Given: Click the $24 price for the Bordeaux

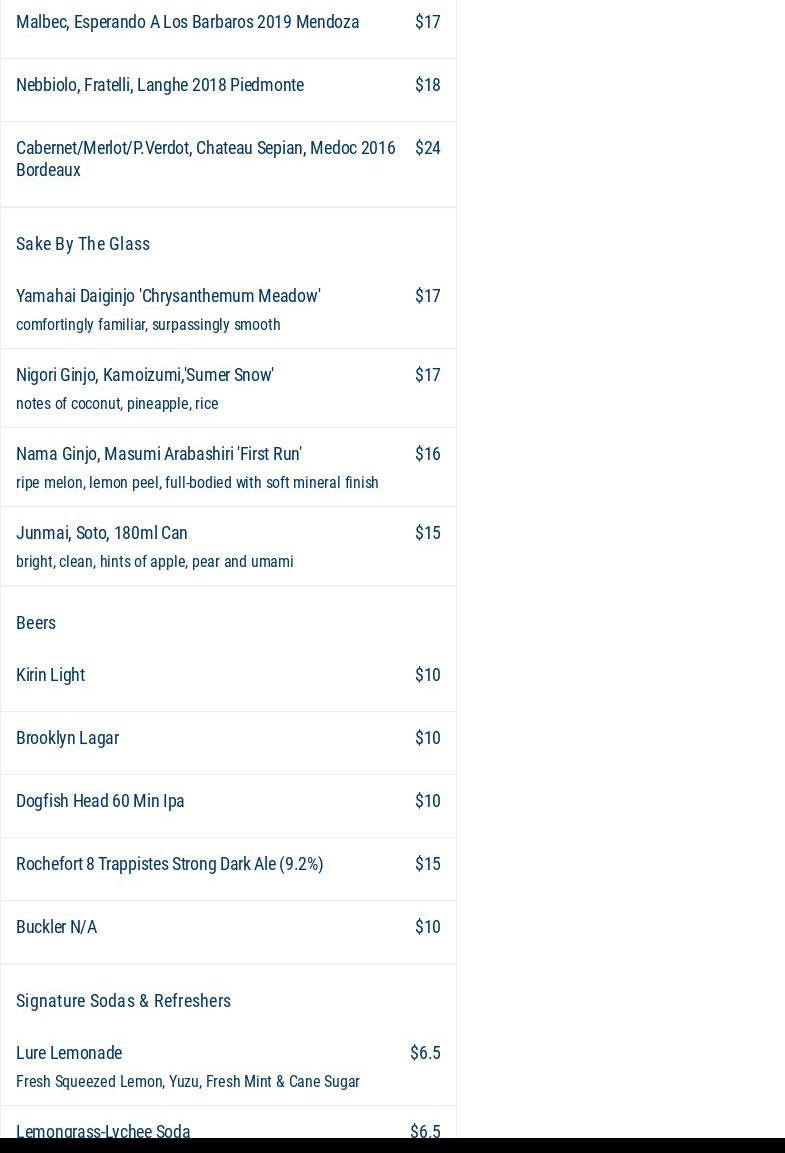Looking at the screenshot, I should (427, 148).
